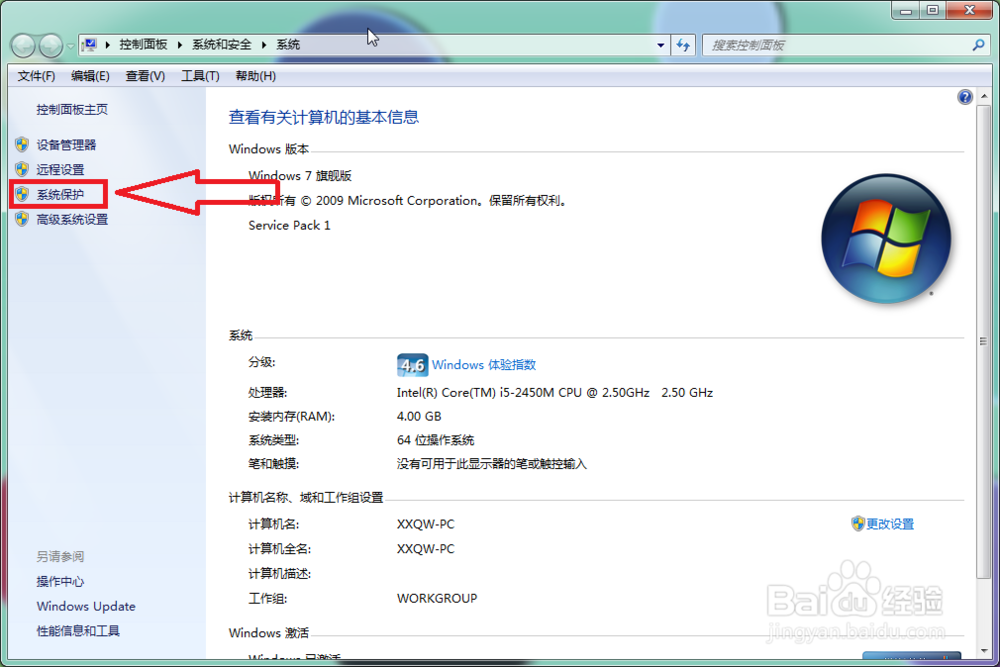
Task: Open 远程设置 from the sidebar
Action: (61, 170)
